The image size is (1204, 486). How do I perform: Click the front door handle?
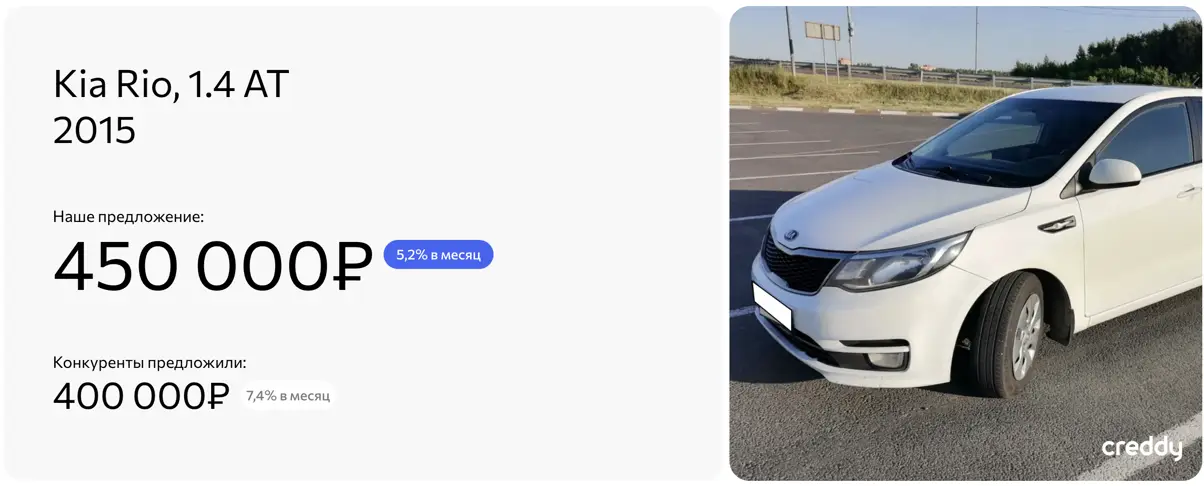pyautogui.click(x=1188, y=190)
